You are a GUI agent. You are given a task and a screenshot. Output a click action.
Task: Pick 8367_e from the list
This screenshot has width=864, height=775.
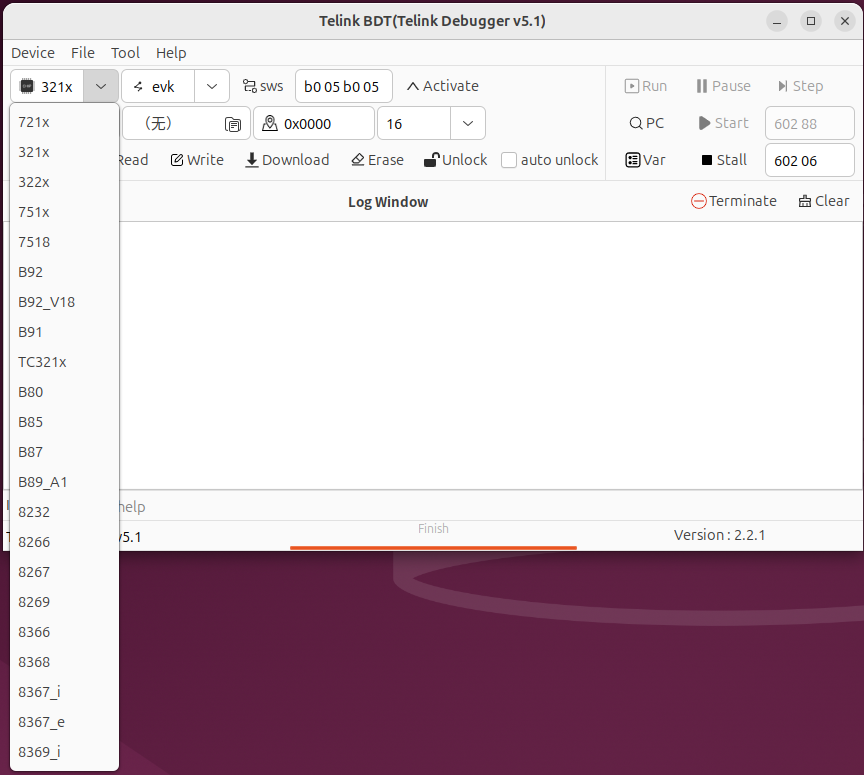pyautogui.click(x=64, y=722)
